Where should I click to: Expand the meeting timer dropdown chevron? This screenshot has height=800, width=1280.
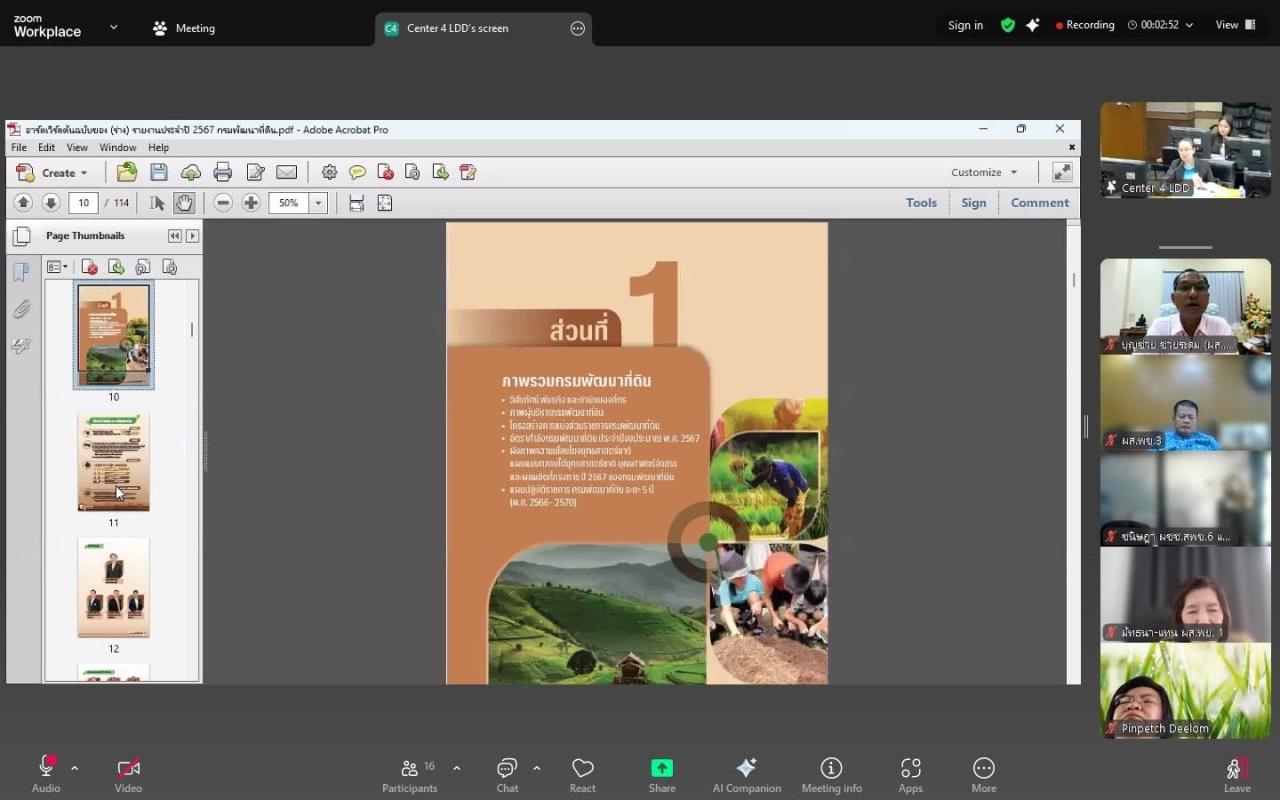(1189, 25)
